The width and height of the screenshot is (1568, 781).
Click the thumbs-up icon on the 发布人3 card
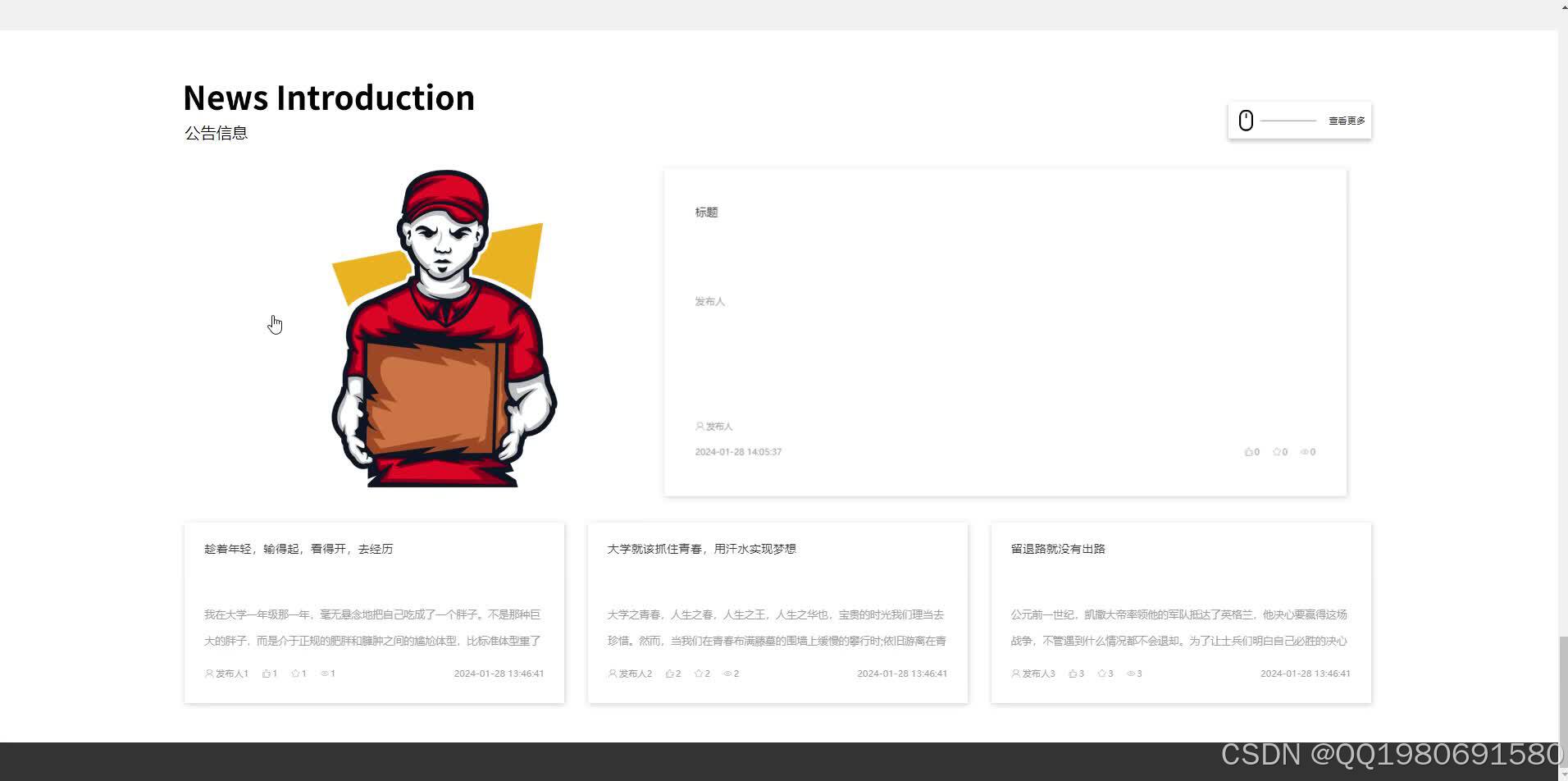(1073, 674)
